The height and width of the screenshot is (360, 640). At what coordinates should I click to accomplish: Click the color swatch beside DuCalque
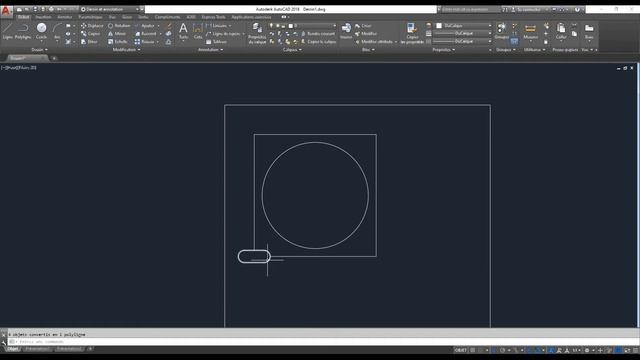pyautogui.click(x=439, y=26)
